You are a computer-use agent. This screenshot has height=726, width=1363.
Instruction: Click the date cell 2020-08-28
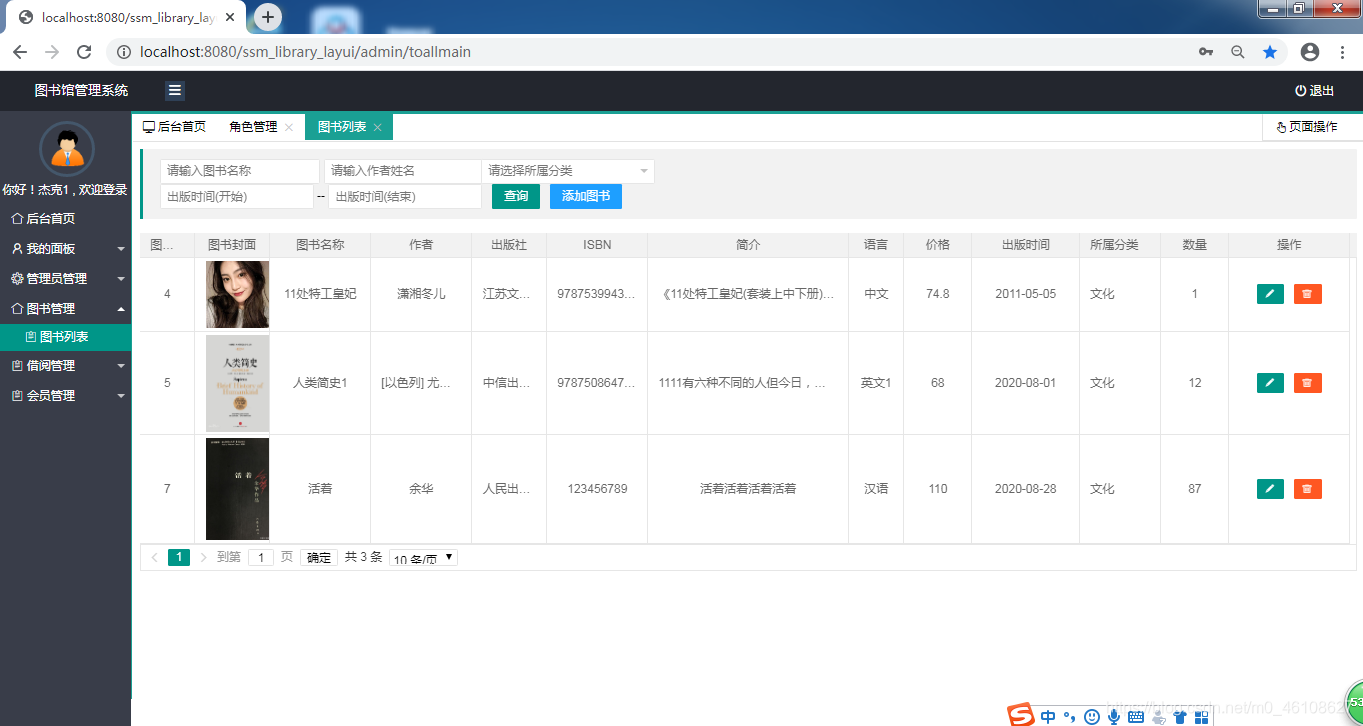1025,489
